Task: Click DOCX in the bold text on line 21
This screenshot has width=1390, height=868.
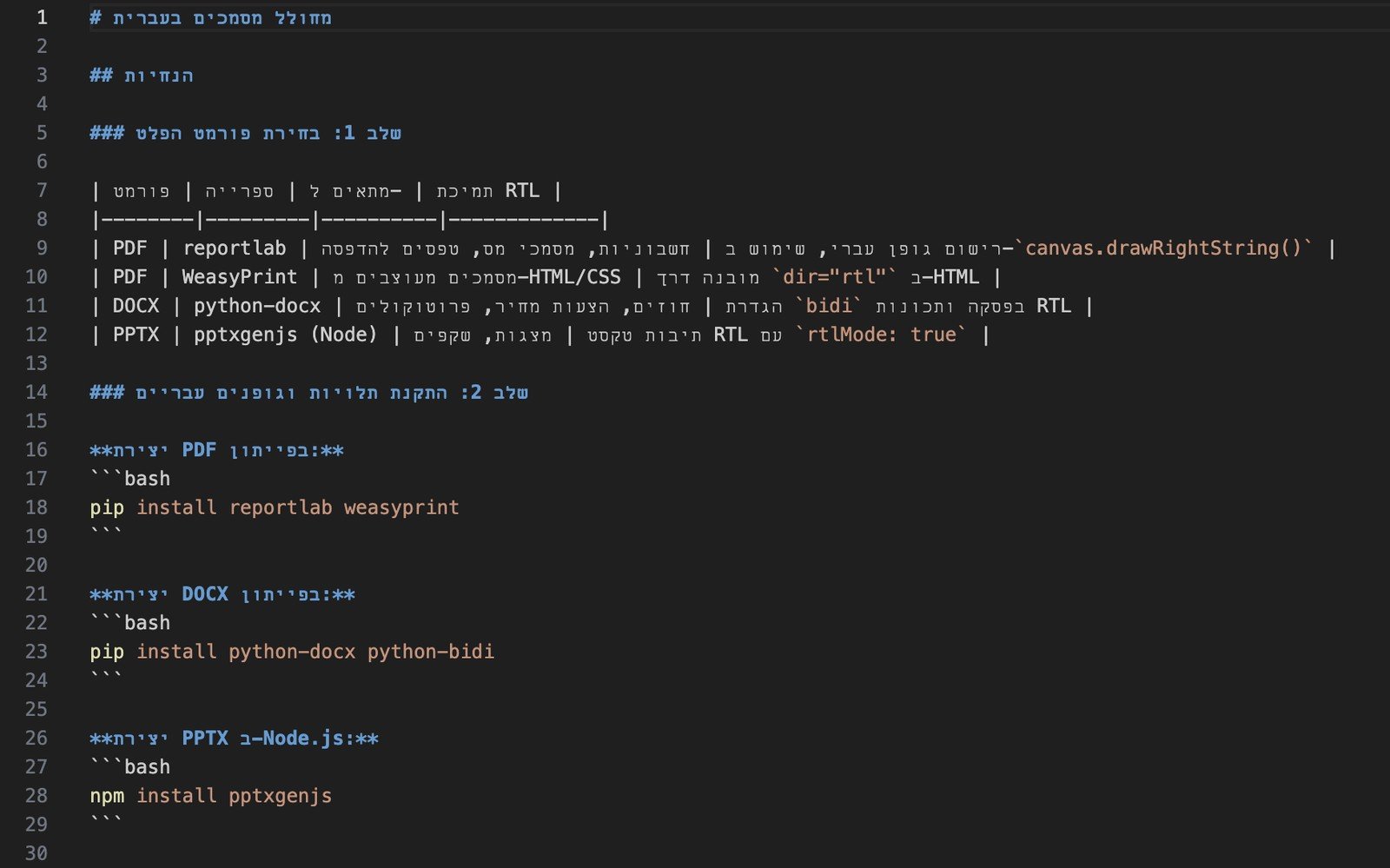Action: pos(205,594)
